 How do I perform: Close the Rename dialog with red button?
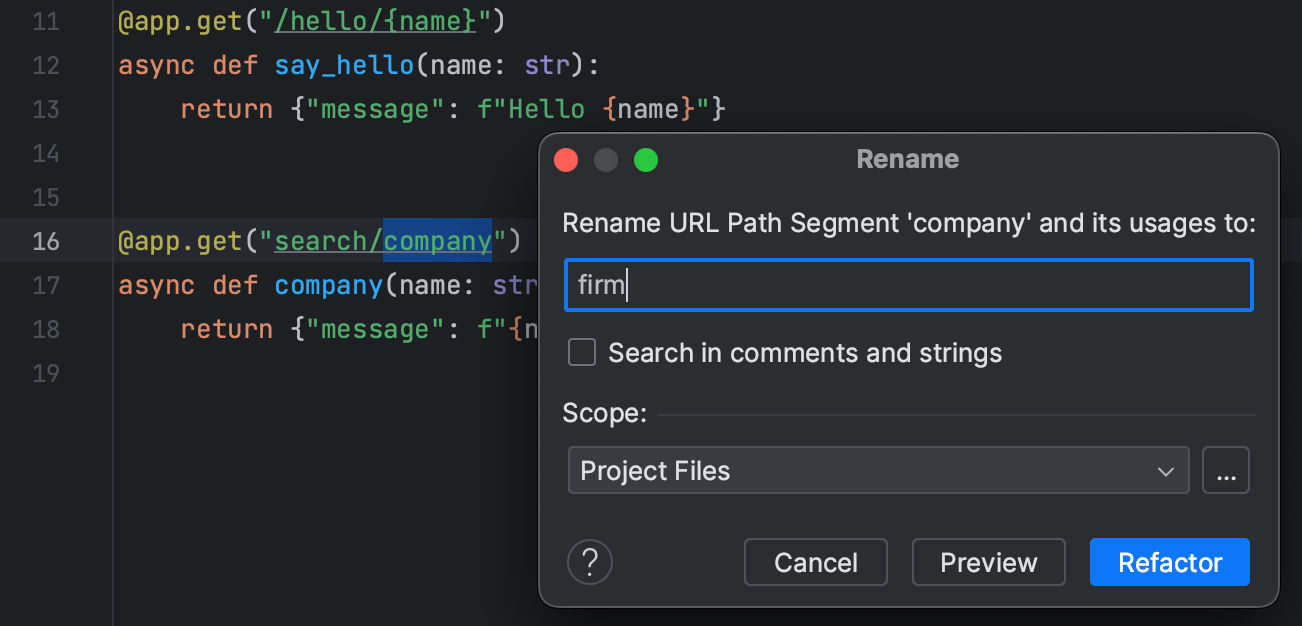(x=566, y=160)
